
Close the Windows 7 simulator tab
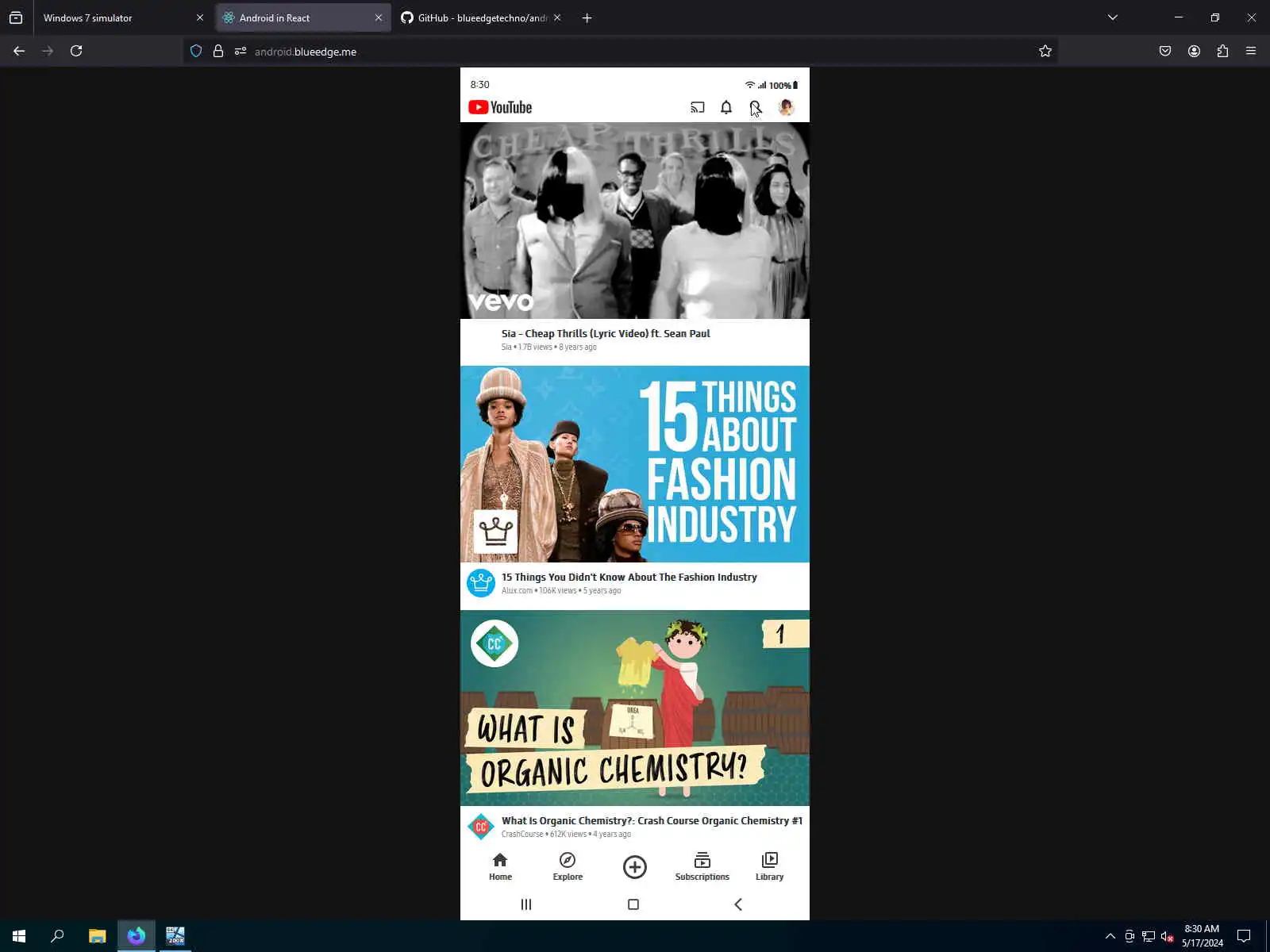click(200, 17)
